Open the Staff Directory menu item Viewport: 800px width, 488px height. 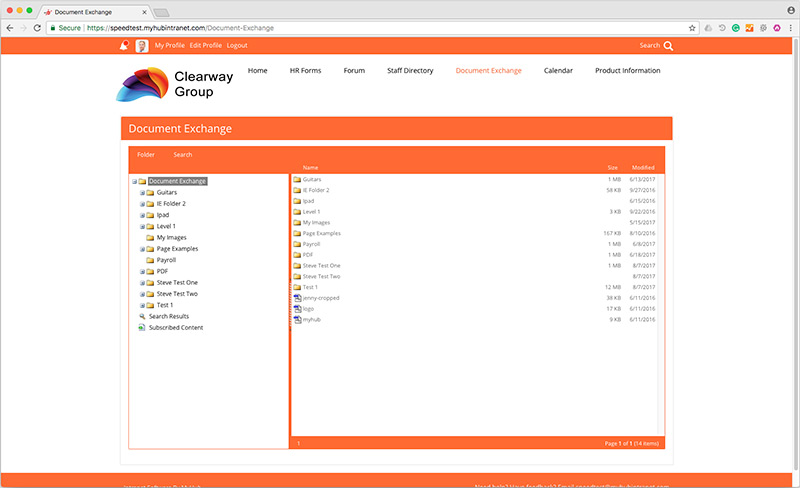410,71
